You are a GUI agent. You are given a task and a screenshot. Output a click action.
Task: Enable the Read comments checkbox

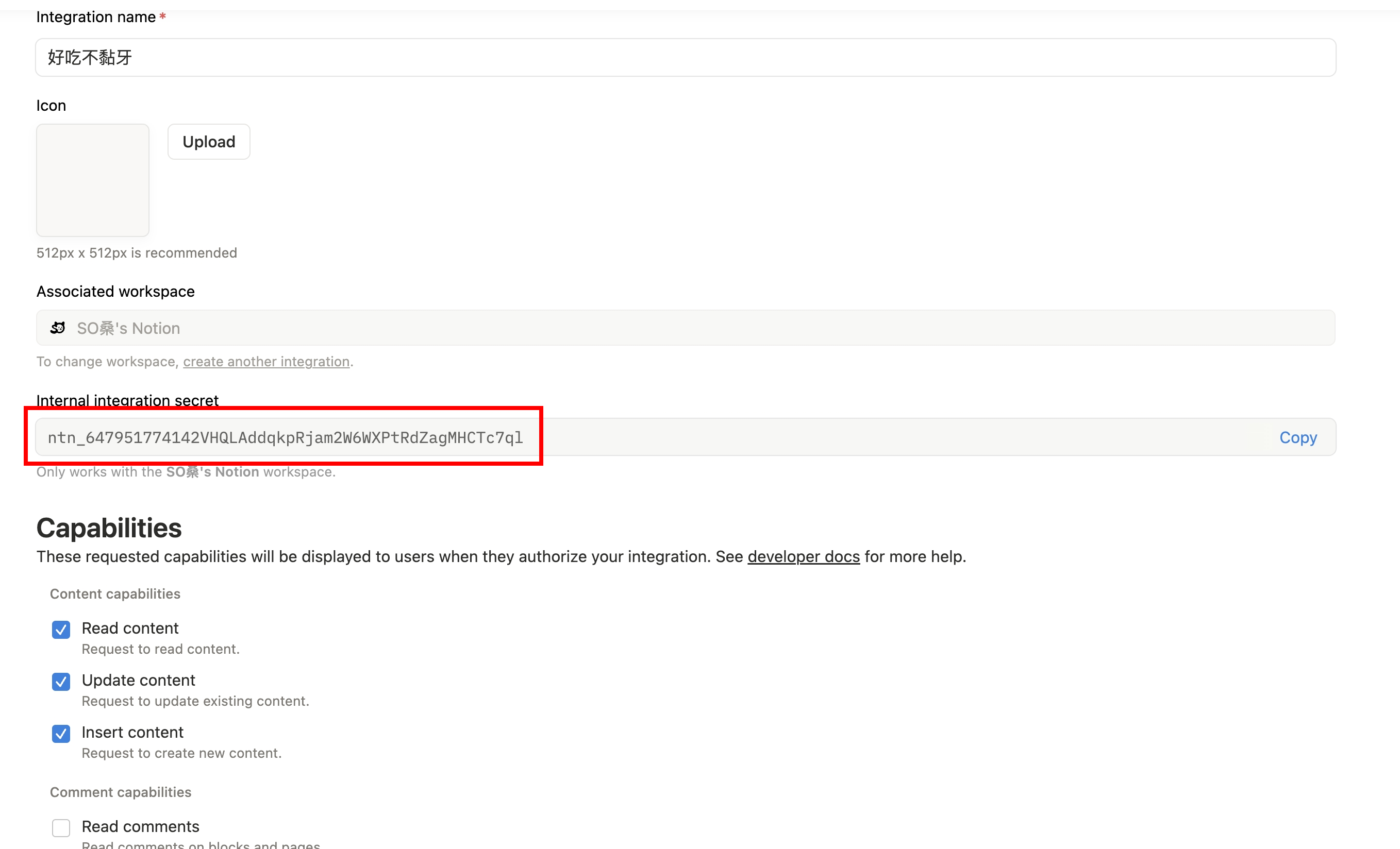(x=61, y=827)
